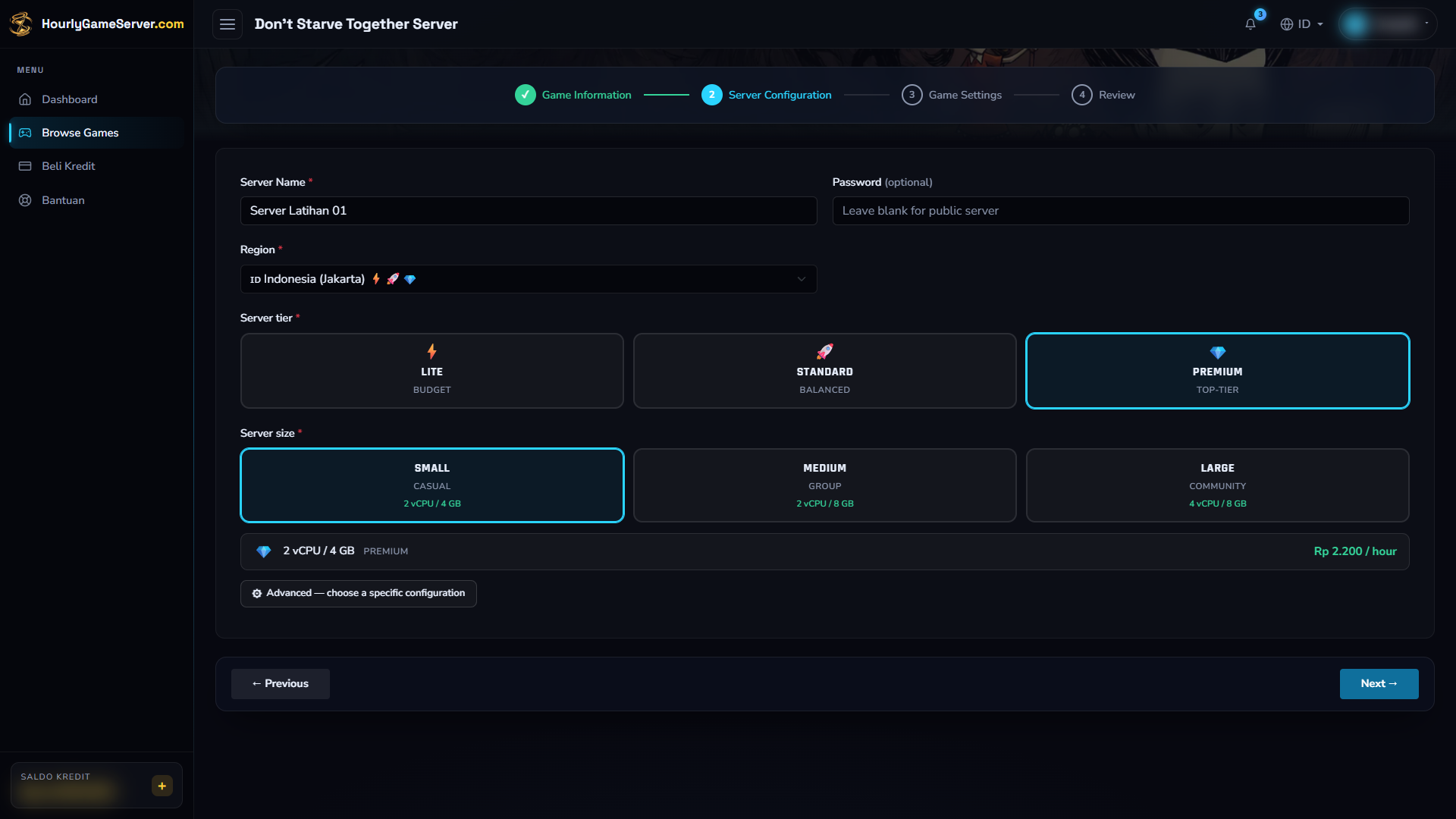Choose the Medium group server size
This screenshot has width=1456, height=819.
click(x=825, y=485)
